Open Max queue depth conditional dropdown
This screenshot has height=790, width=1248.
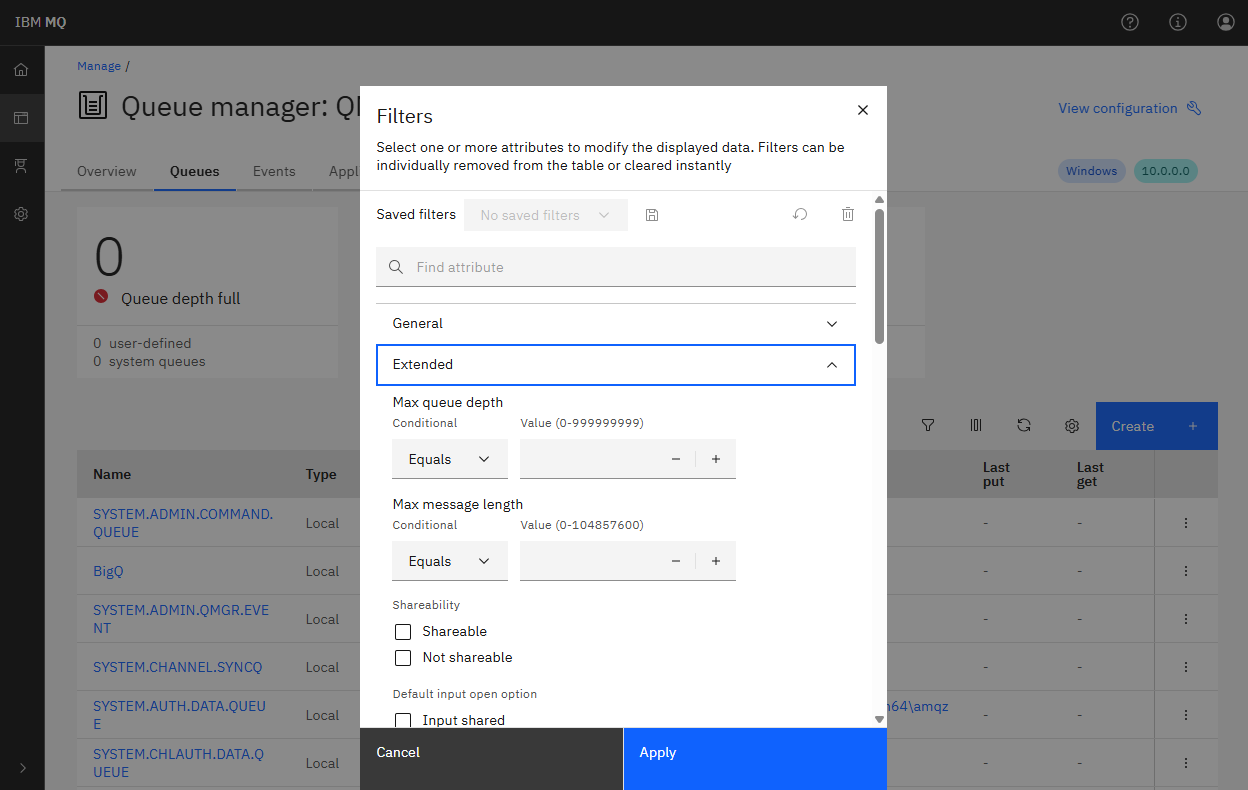(x=450, y=459)
